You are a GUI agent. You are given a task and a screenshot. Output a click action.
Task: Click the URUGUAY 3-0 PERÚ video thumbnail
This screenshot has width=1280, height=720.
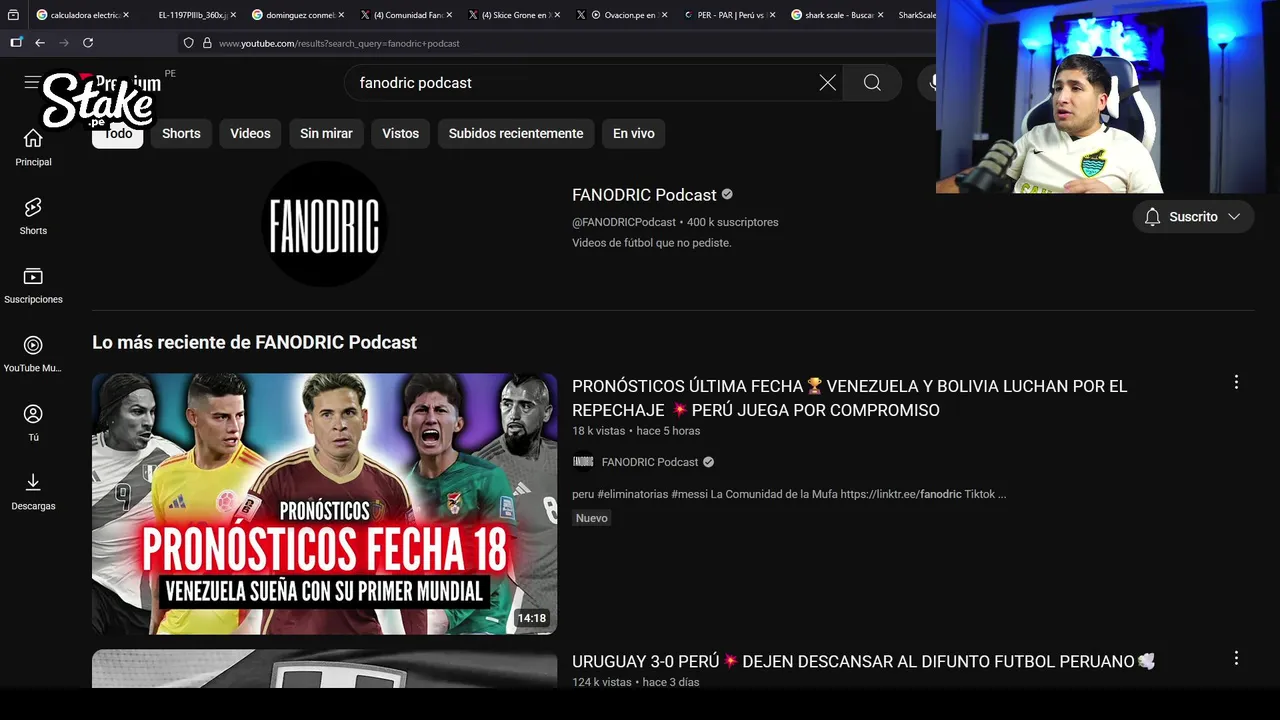(324, 669)
